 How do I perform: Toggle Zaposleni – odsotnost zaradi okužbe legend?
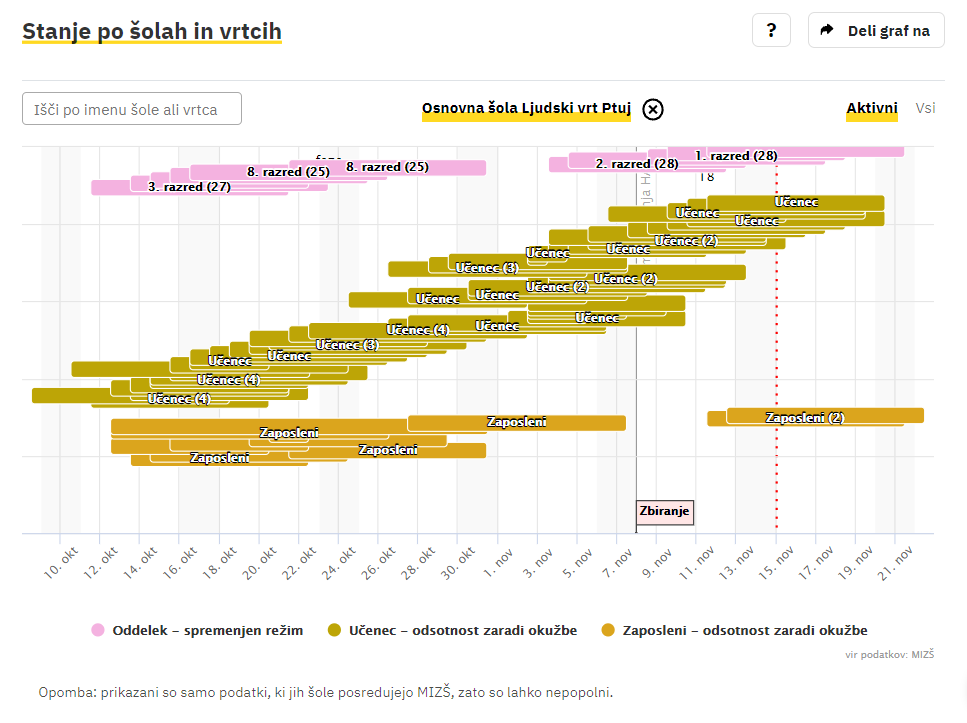click(x=744, y=630)
